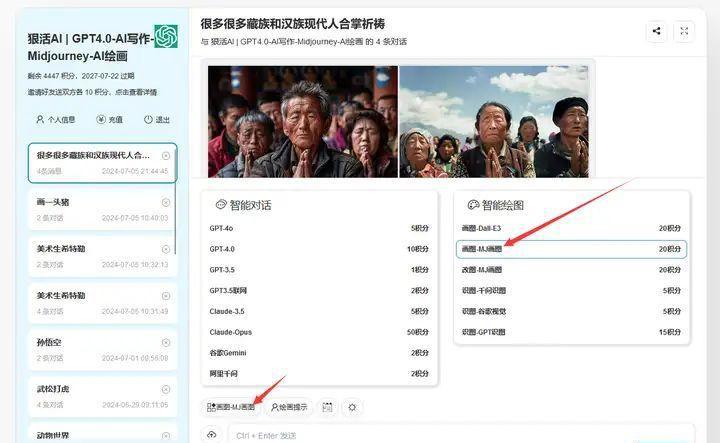Focus the Ctrl + Enter 发送 message input
The image size is (720, 443).
pos(461,435)
